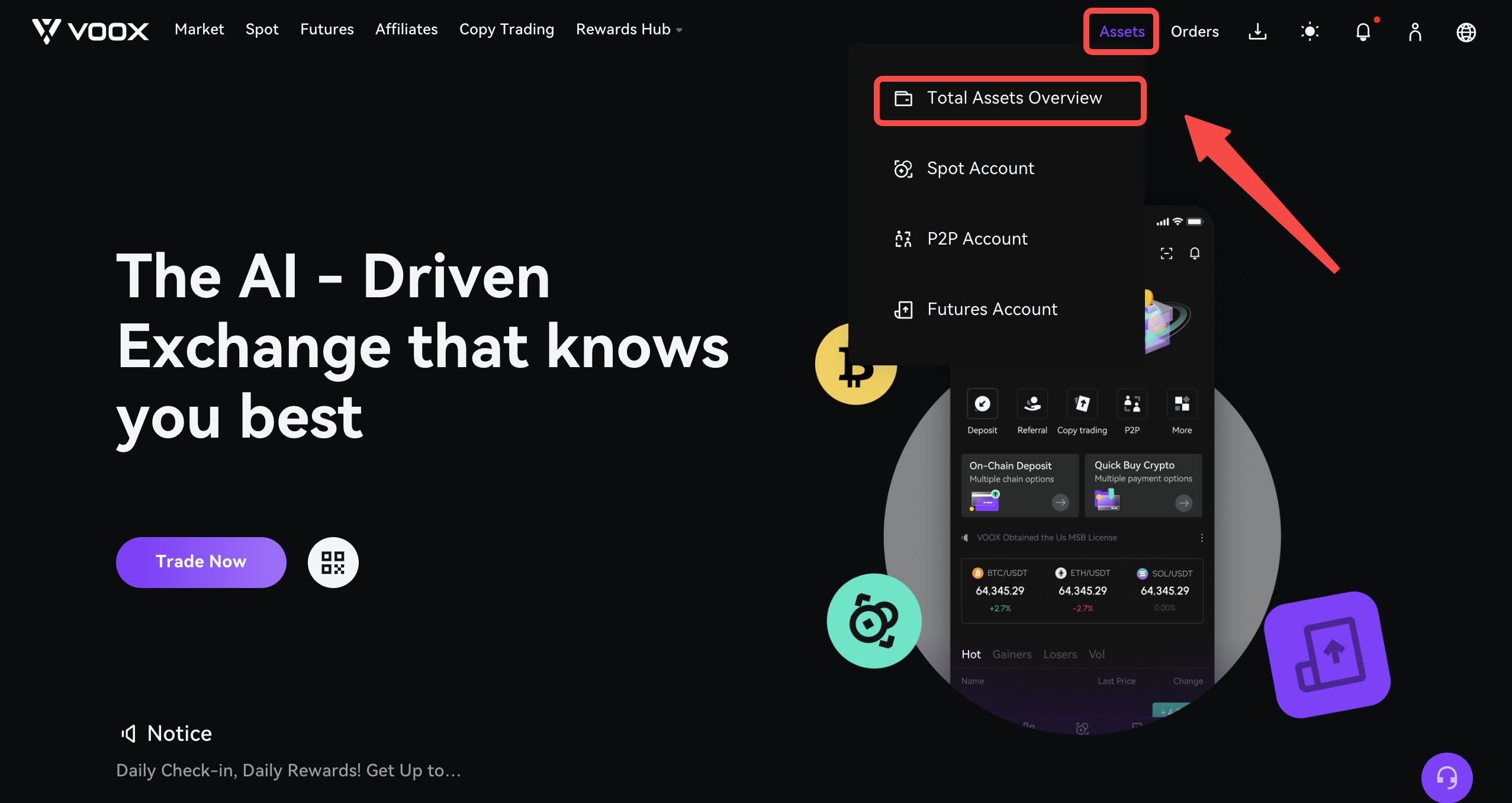The height and width of the screenshot is (803, 1512).
Task: Click the three-dot menu beside MSB notice
Action: click(1201, 538)
